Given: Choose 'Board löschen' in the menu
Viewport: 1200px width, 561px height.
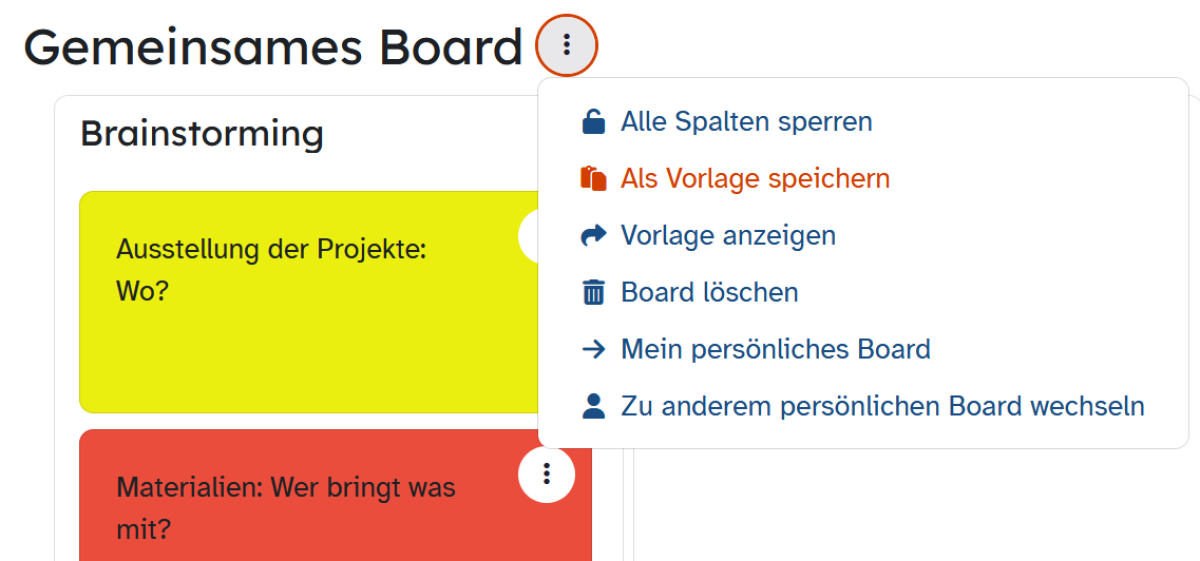Looking at the screenshot, I should [709, 293].
